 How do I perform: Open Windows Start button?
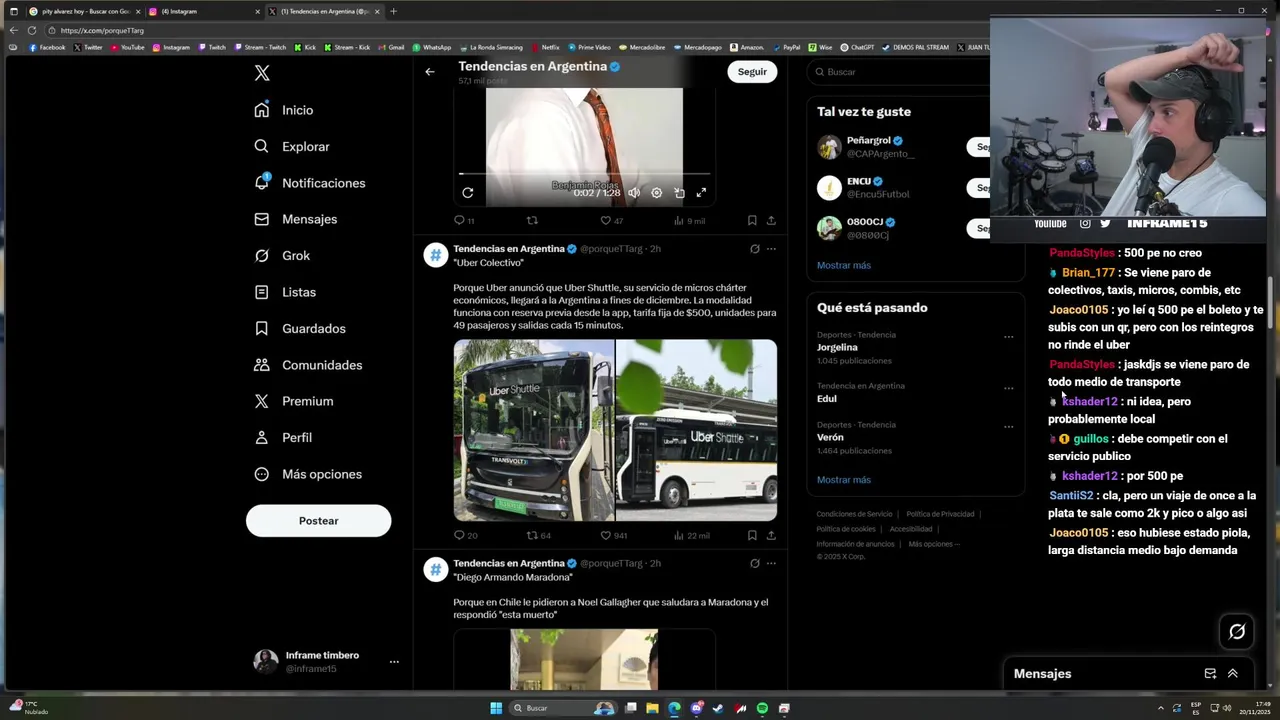(496, 708)
